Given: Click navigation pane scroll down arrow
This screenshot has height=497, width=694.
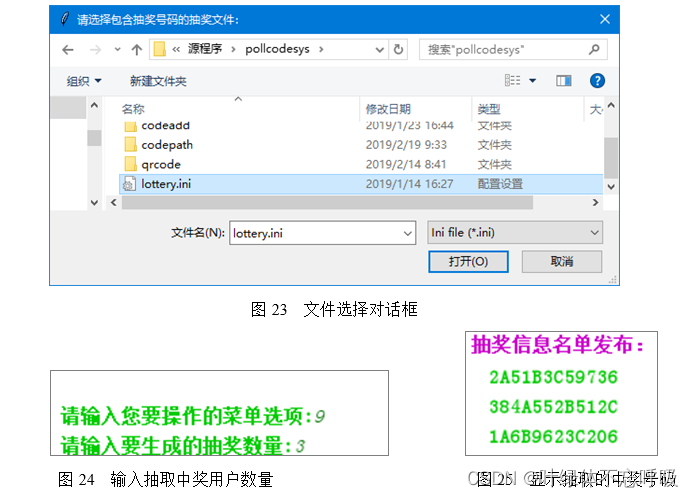Looking at the screenshot, I should pyautogui.click(x=94, y=203).
